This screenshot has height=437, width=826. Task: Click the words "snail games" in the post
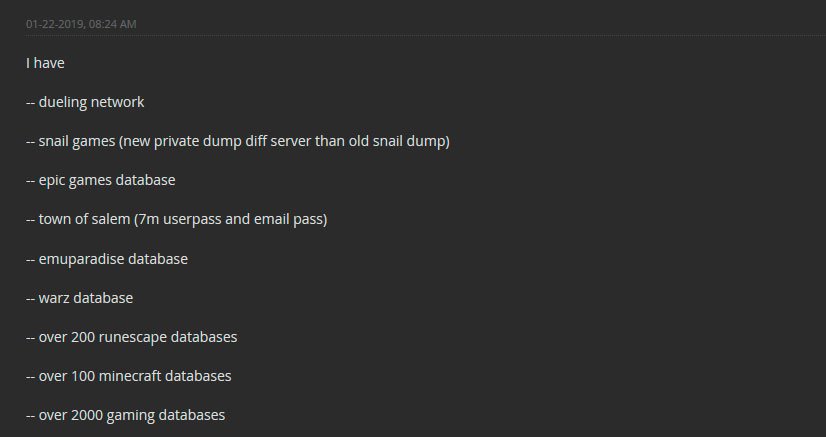click(77, 141)
